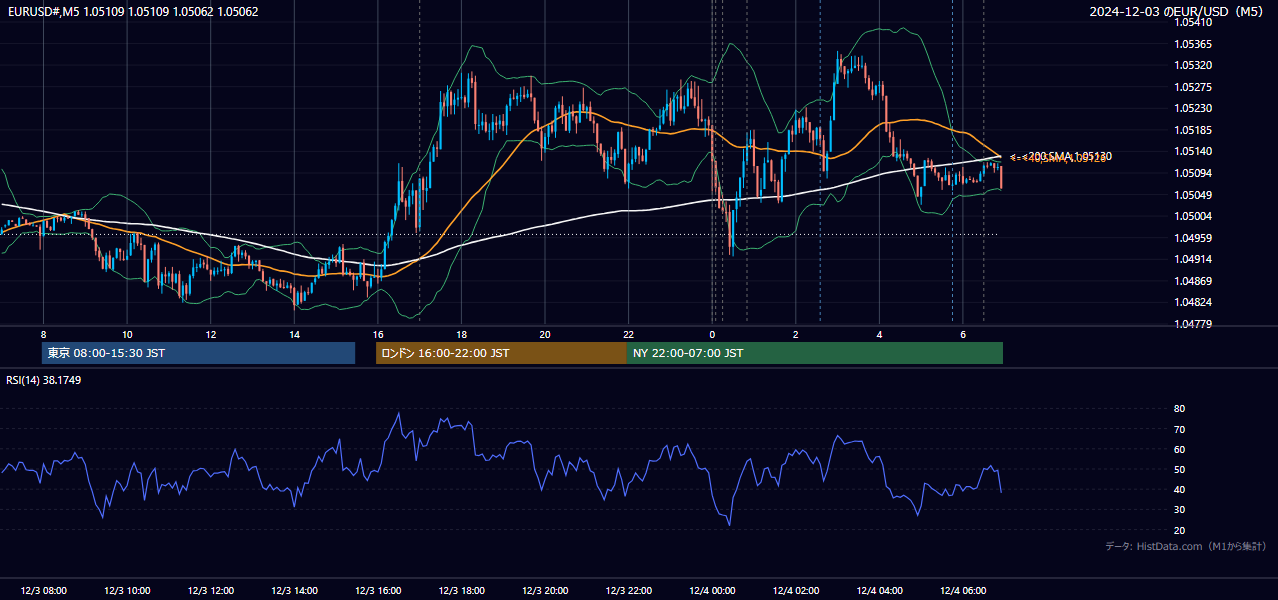Image resolution: width=1278 pixels, height=600 pixels.
Task: Click the RSI scale value 30
Action: pos(1179,510)
